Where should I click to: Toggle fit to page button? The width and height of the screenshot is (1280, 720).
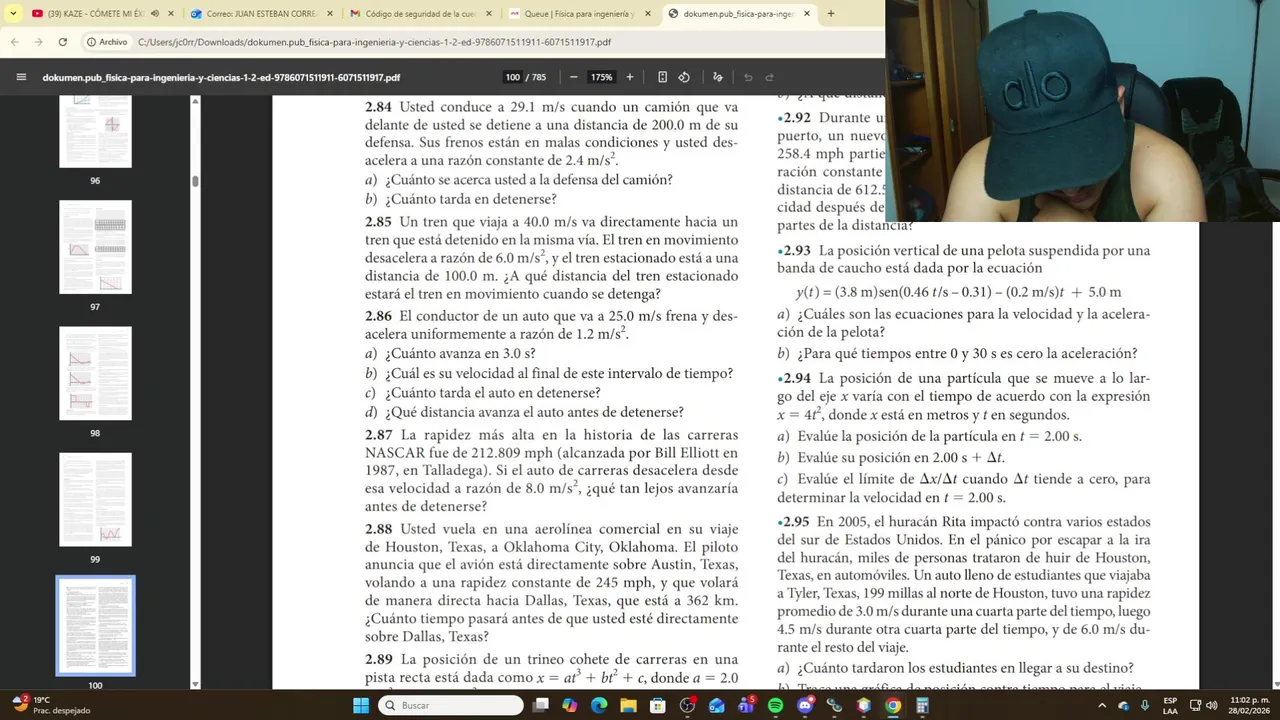(662, 77)
